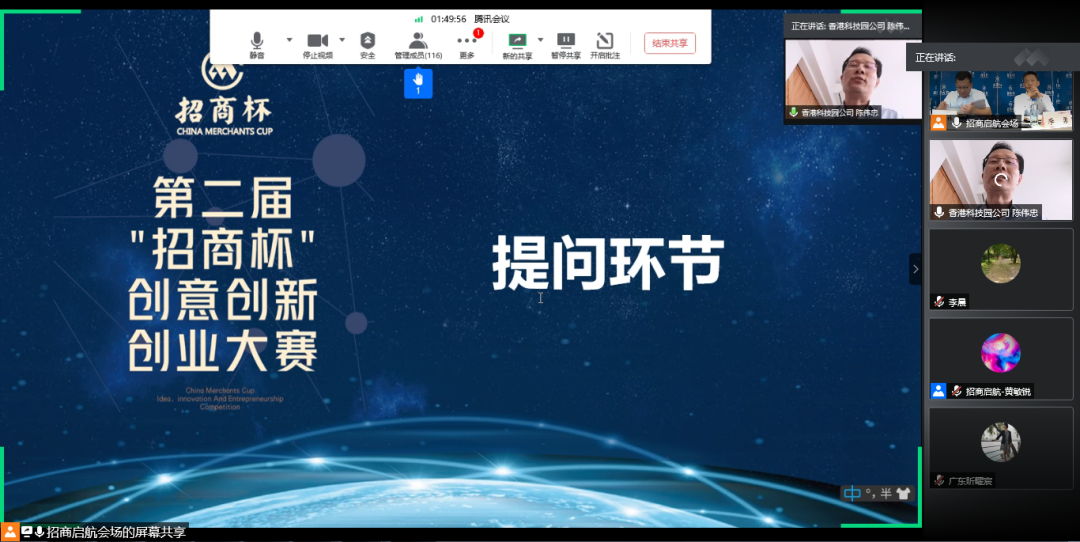Image resolution: width=1080 pixels, height=542 pixels.
Task: Click the 招商杯 China Merchants Cup logo
Action: [x=224, y=92]
